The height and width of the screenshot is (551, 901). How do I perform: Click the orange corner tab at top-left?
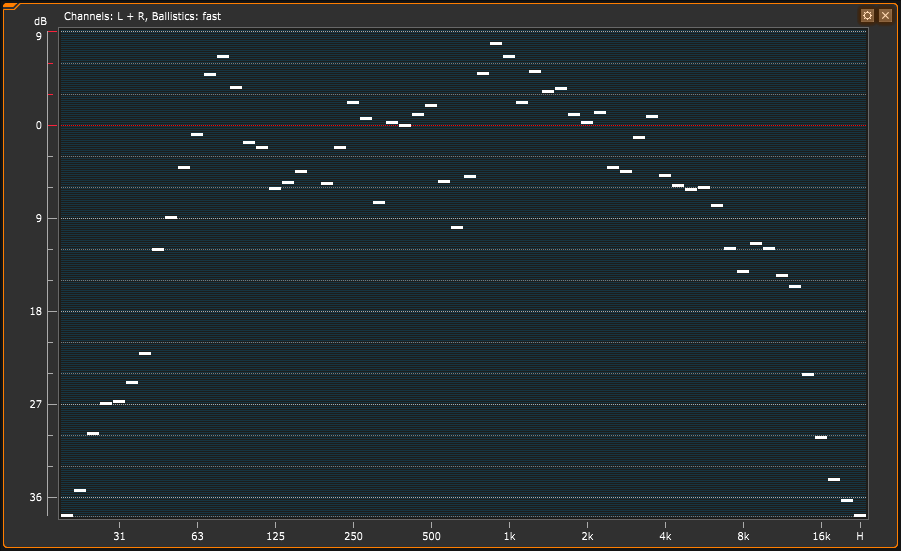[x=11, y=6]
